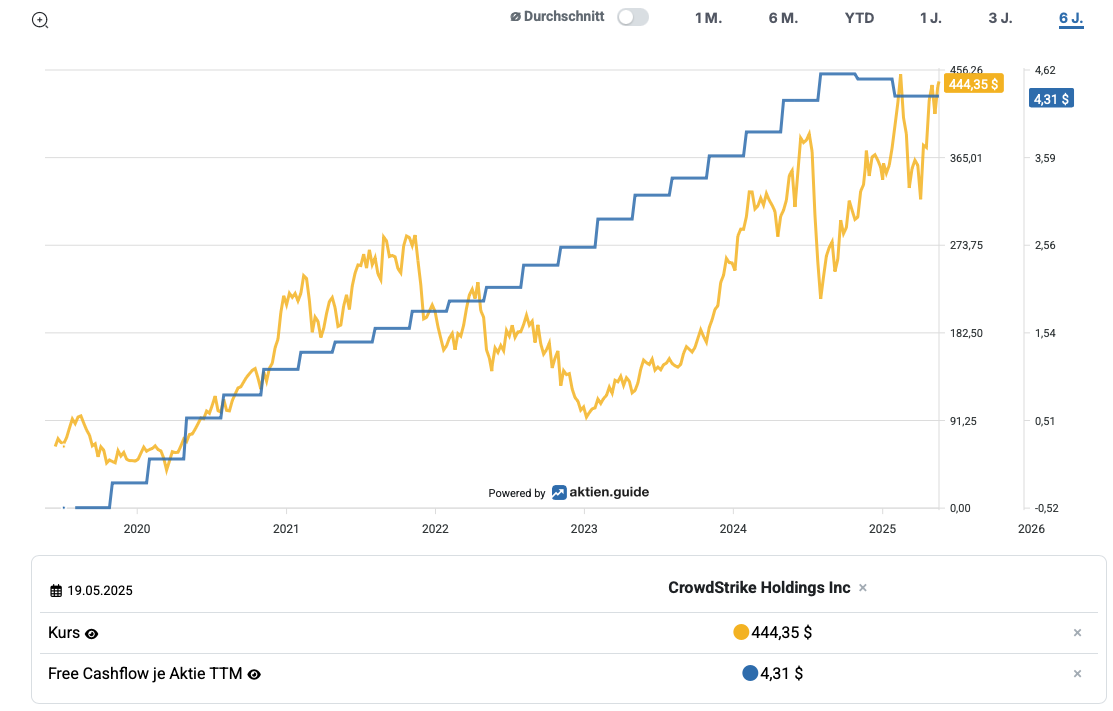The width and height of the screenshot is (1113, 711).
Task: Remove CrowdStrike Holdings Inc from comparison
Action: coord(862,588)
